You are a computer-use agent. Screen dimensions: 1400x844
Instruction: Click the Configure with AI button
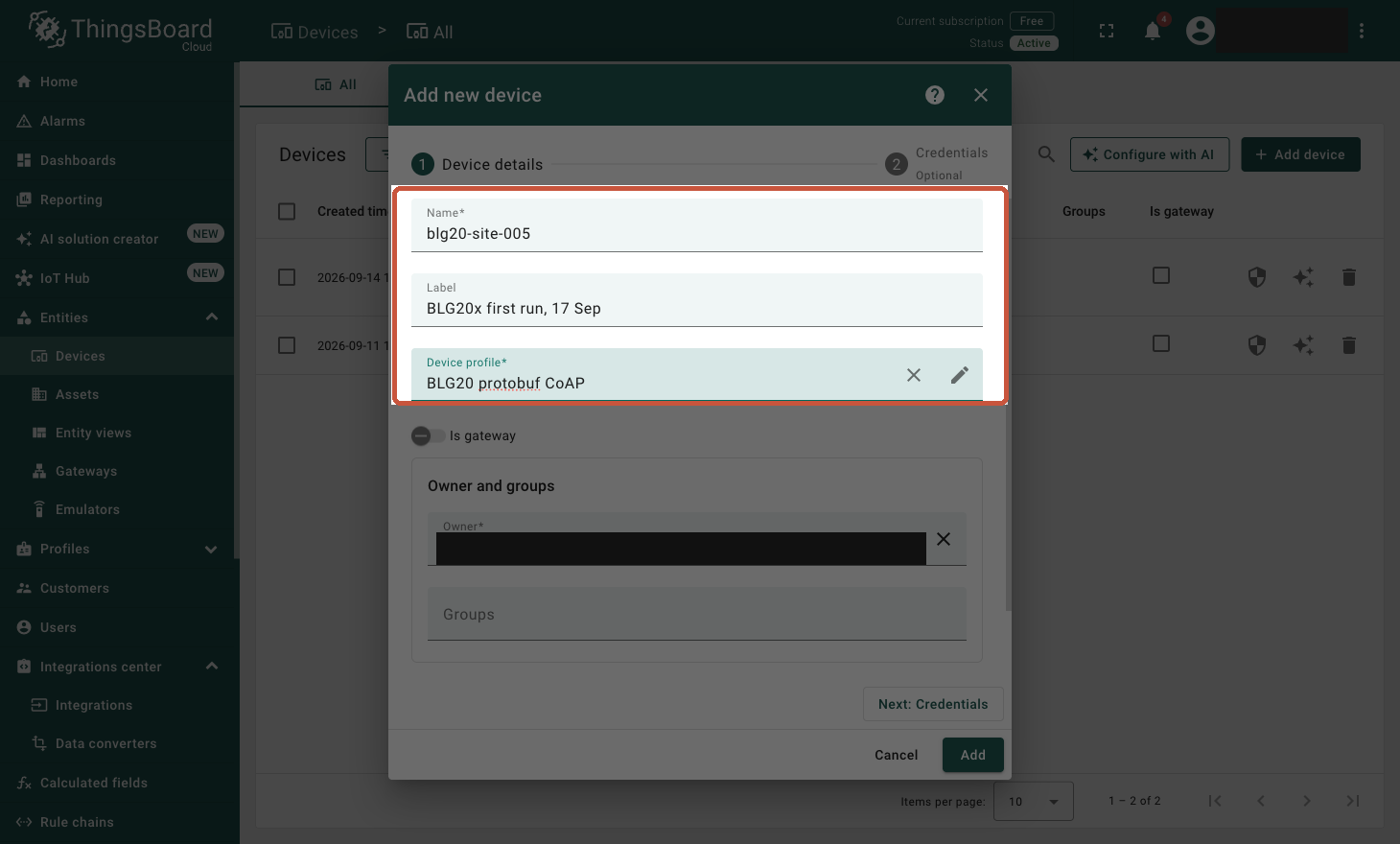tap(1150, 154)
